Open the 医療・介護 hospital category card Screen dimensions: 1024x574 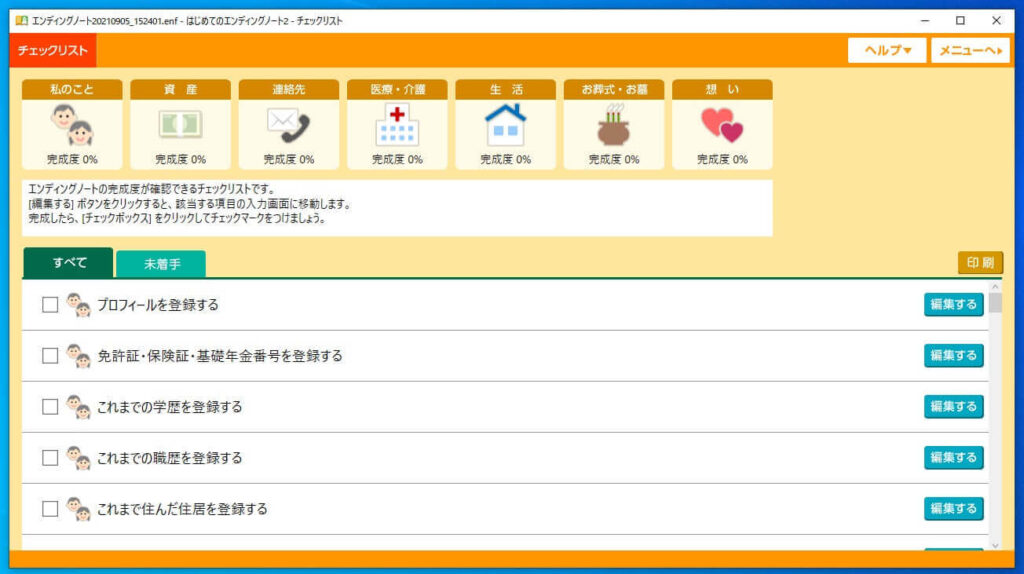pos(397,124)
